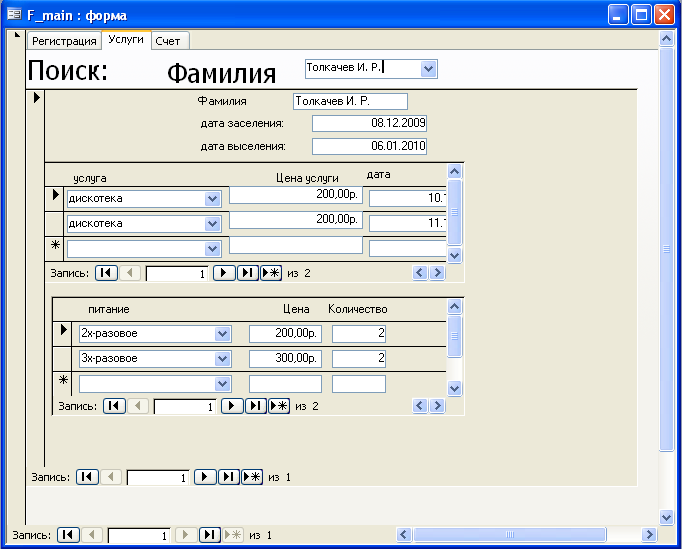Viewport: 682px width, 549px height.
Task: Expand first дискотека service dropdown
Action: click(x=212, y=198)
